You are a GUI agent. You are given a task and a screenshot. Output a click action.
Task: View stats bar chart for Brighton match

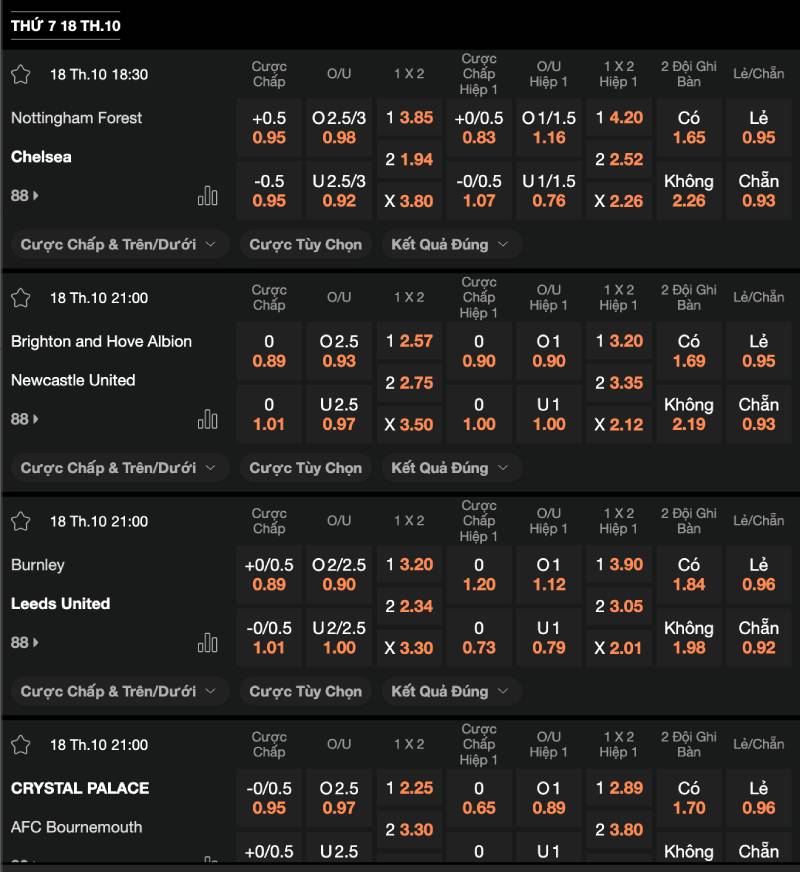(x=208, y=419)
